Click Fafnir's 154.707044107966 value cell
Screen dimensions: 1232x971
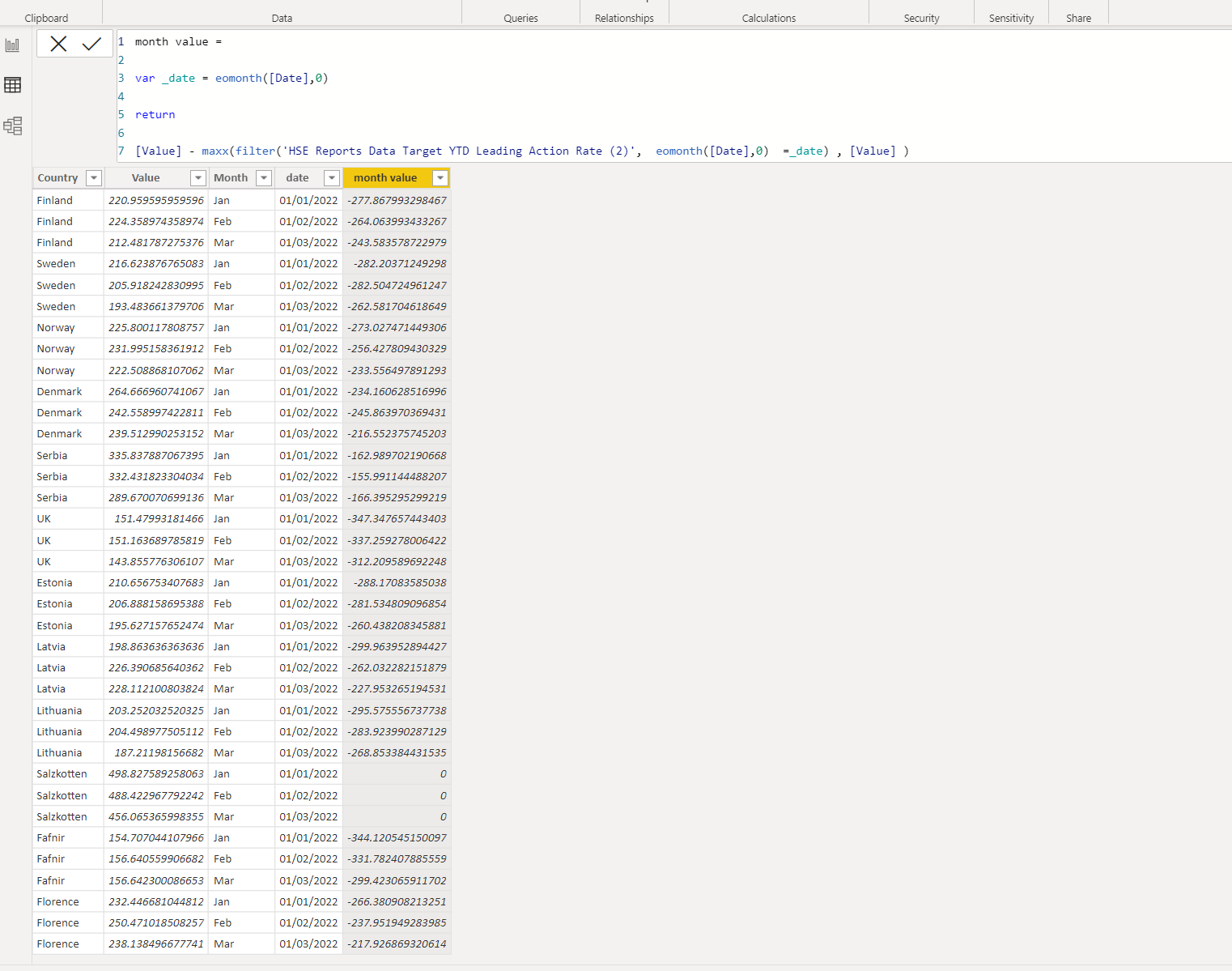pos(156,838)
